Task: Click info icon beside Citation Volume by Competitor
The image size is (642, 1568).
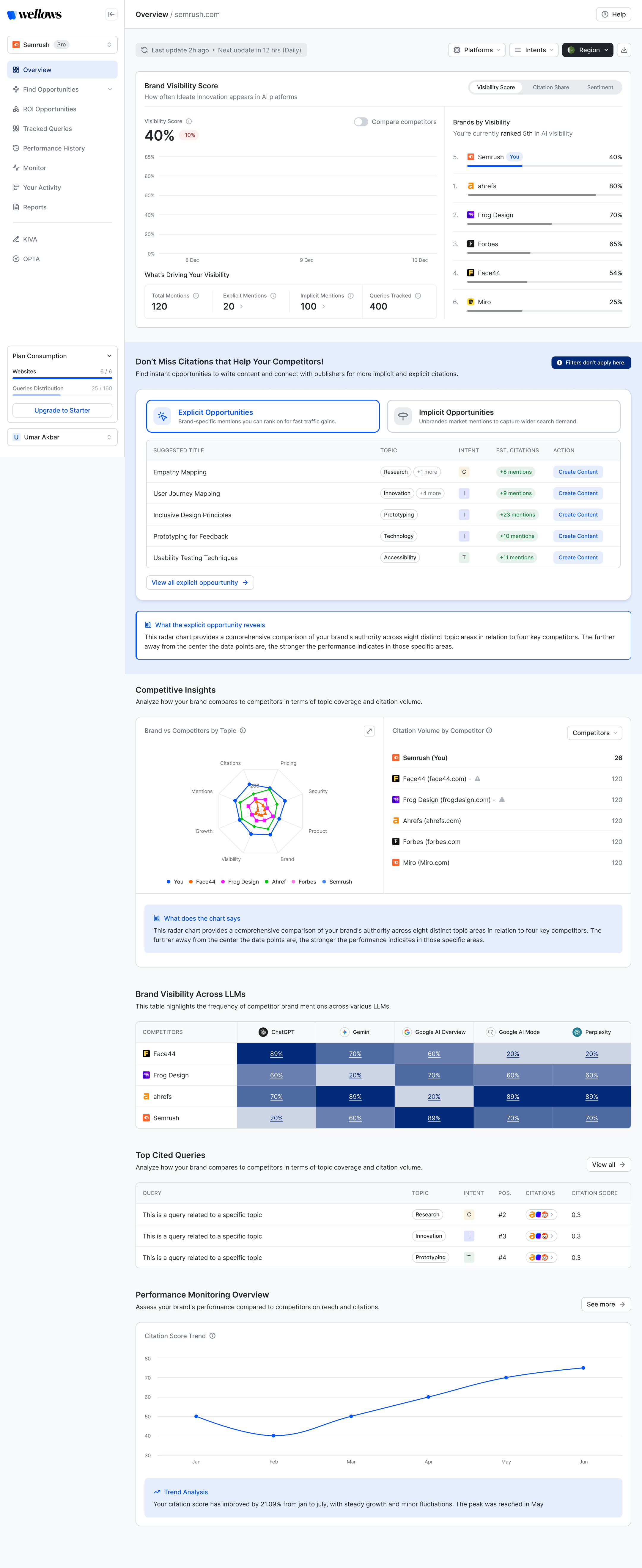Action: click(x=489, y=730)
